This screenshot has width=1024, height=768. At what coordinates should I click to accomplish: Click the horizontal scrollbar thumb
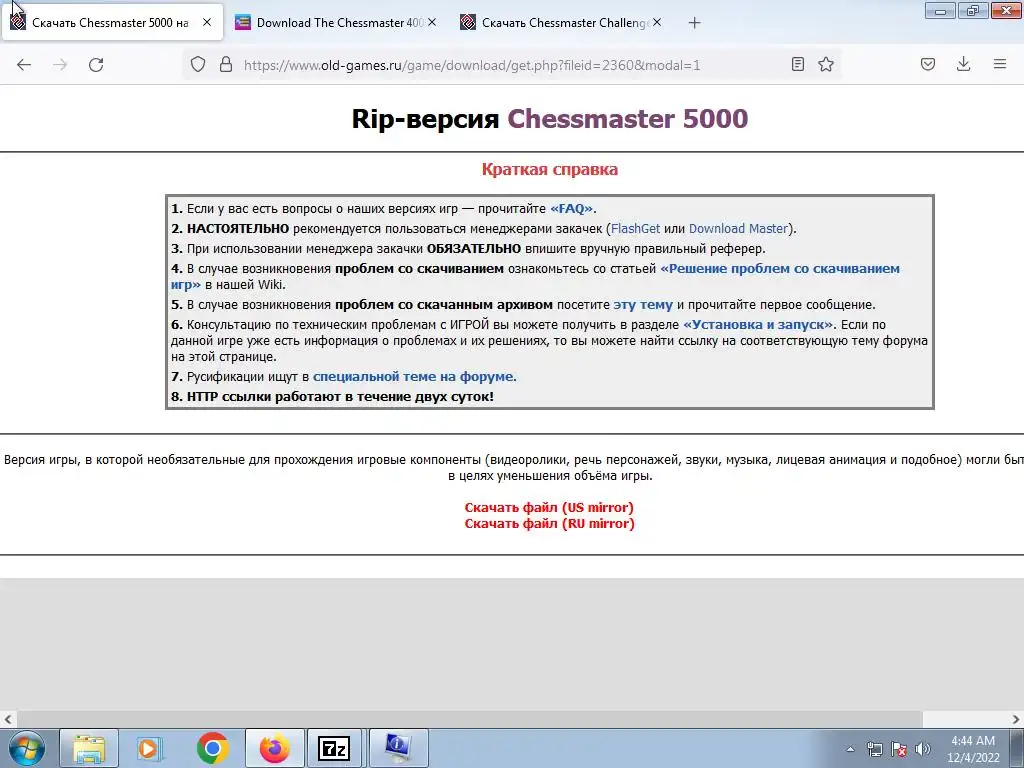point(469,719)
